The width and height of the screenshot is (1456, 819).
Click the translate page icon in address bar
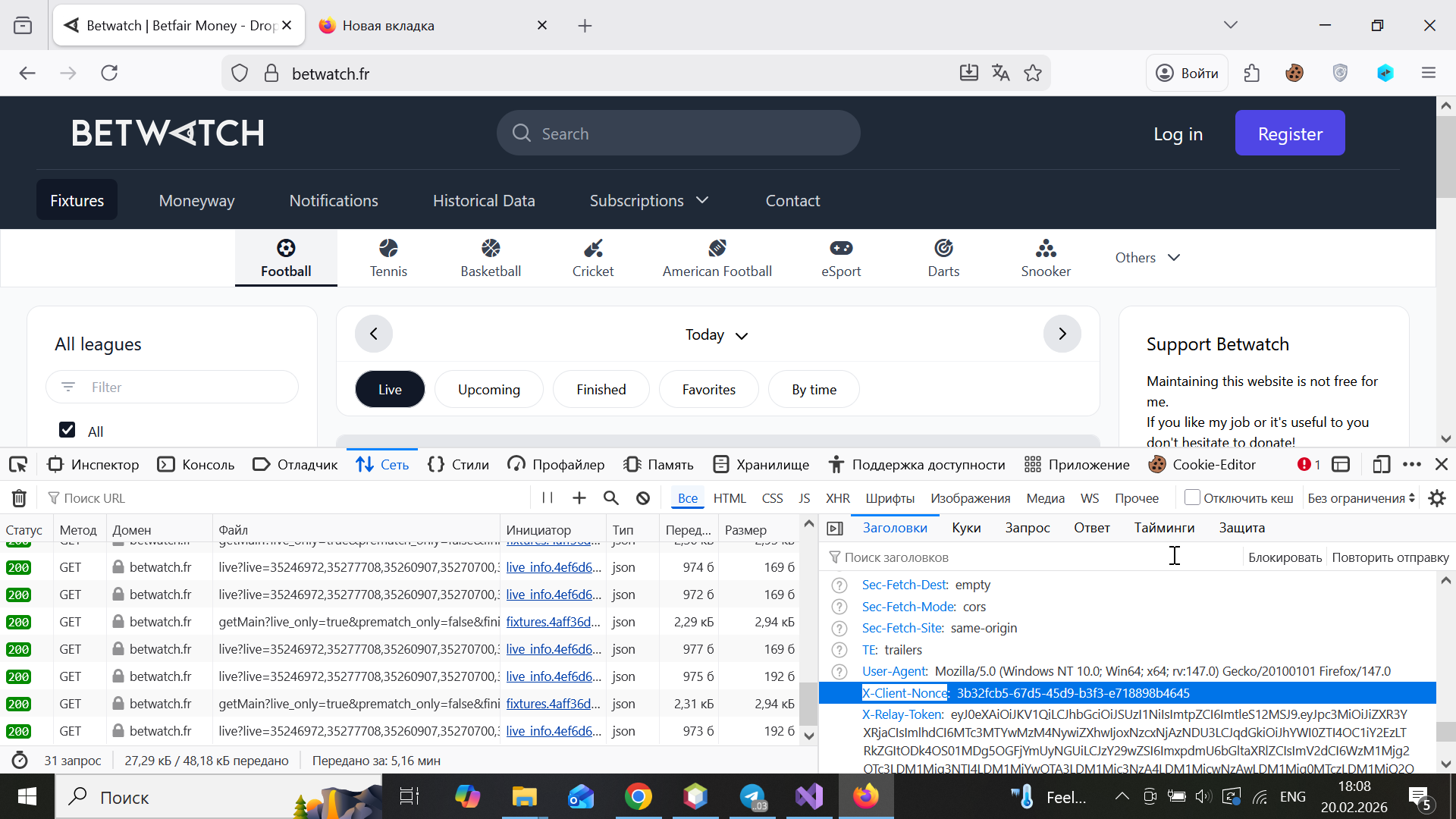pos(1000,73)
